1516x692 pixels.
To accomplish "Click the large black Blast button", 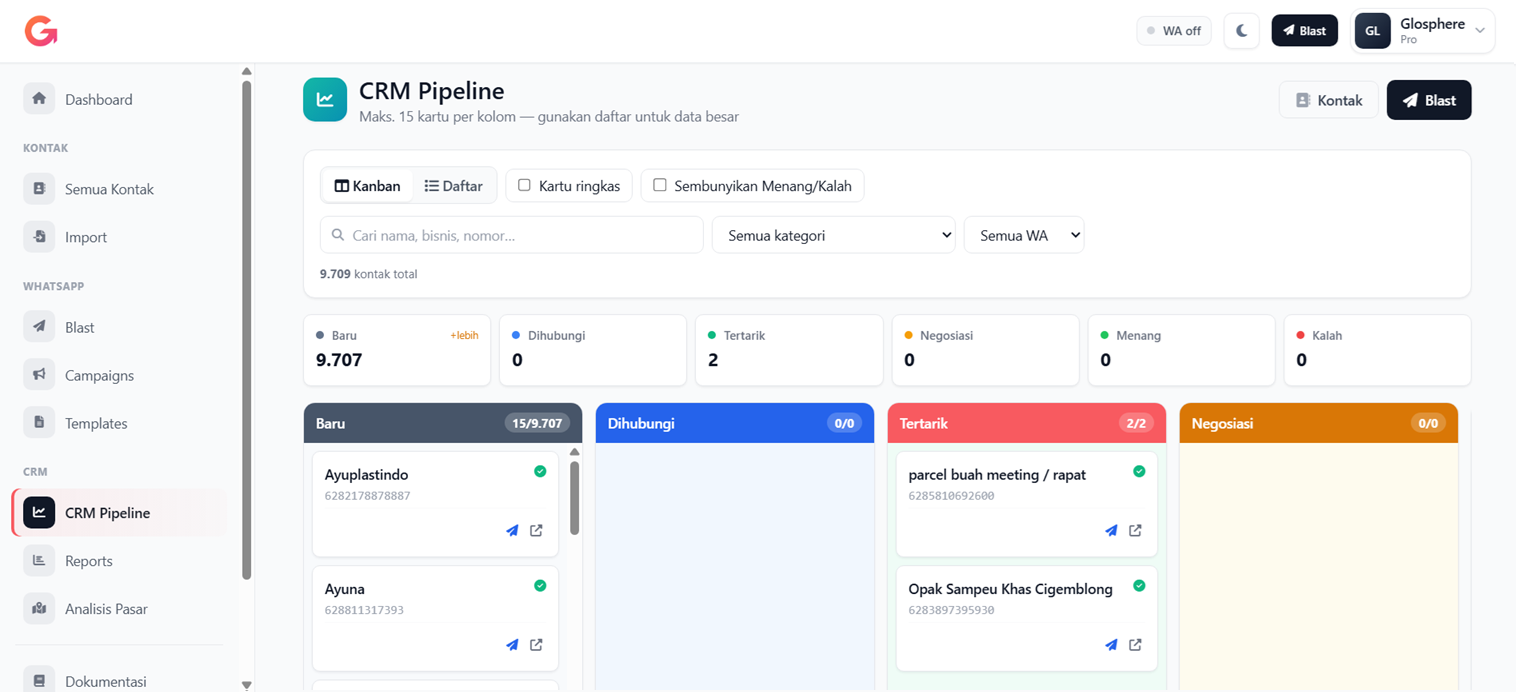I will pos(1429,100).
